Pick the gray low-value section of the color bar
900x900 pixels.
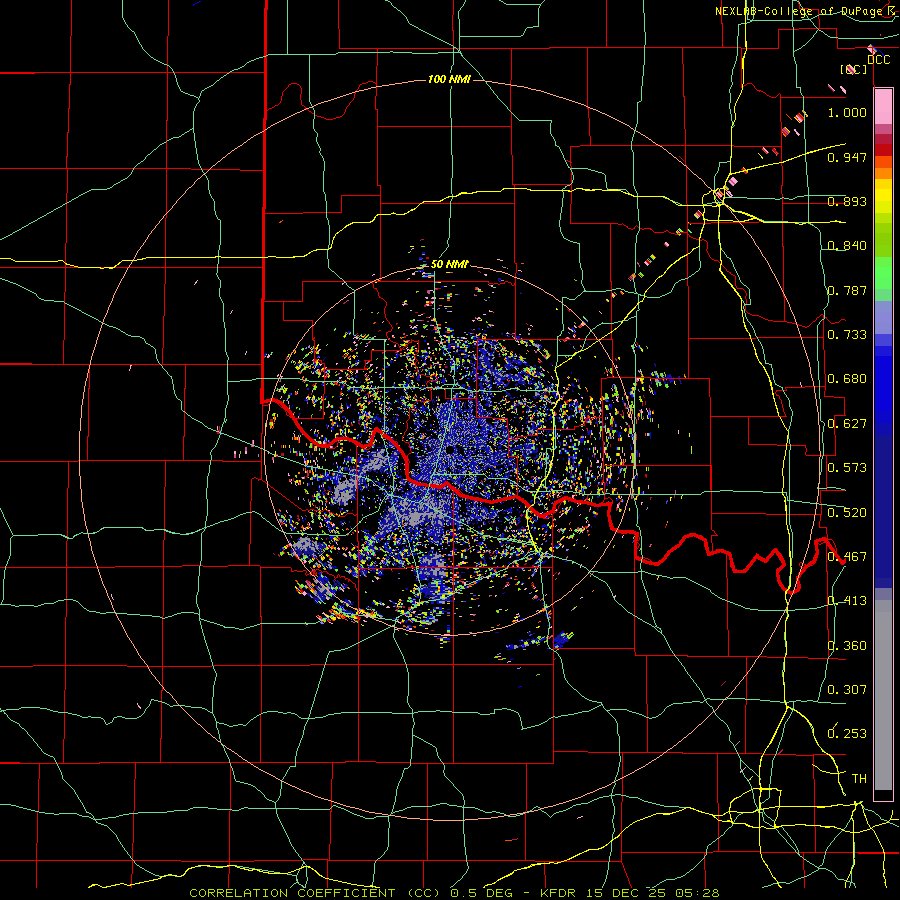tap(883, 695)
